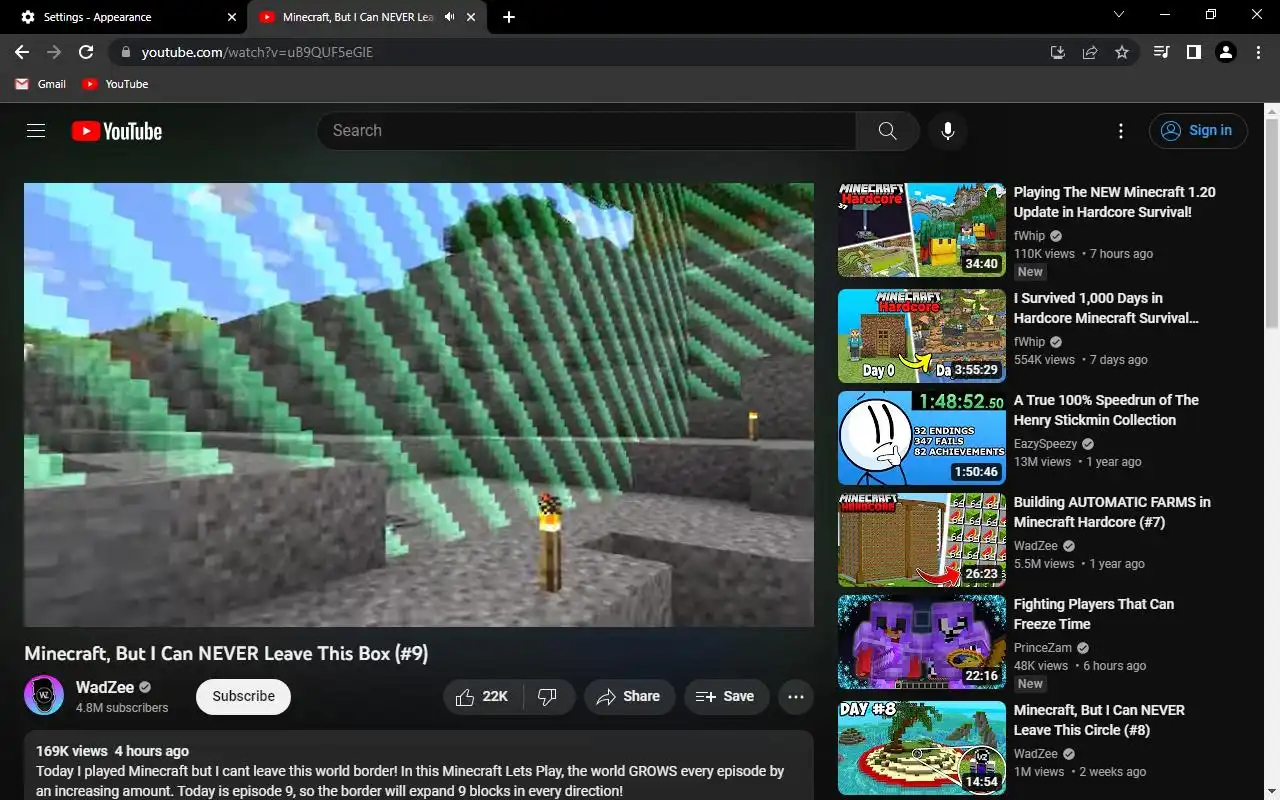Viewport: 1280px width, 800px height.
Task: Open WadZee channel avatar
Action: point(44,696)
